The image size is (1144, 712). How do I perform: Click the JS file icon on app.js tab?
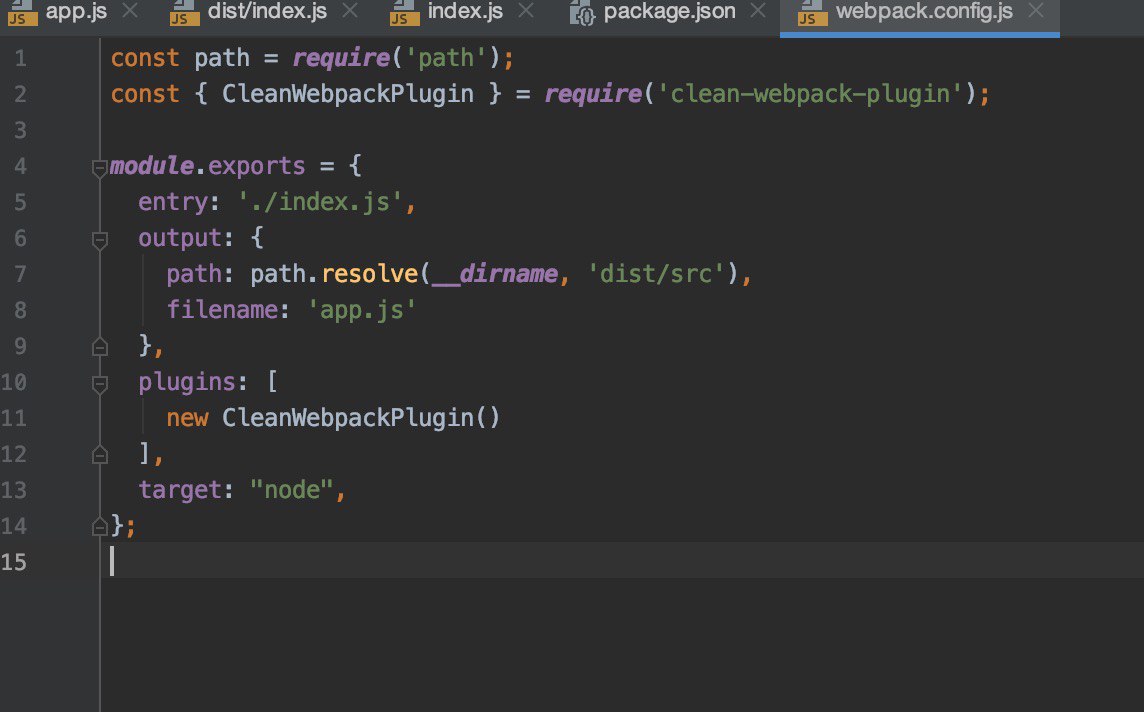pyautogui.click(x=22, y=13)
